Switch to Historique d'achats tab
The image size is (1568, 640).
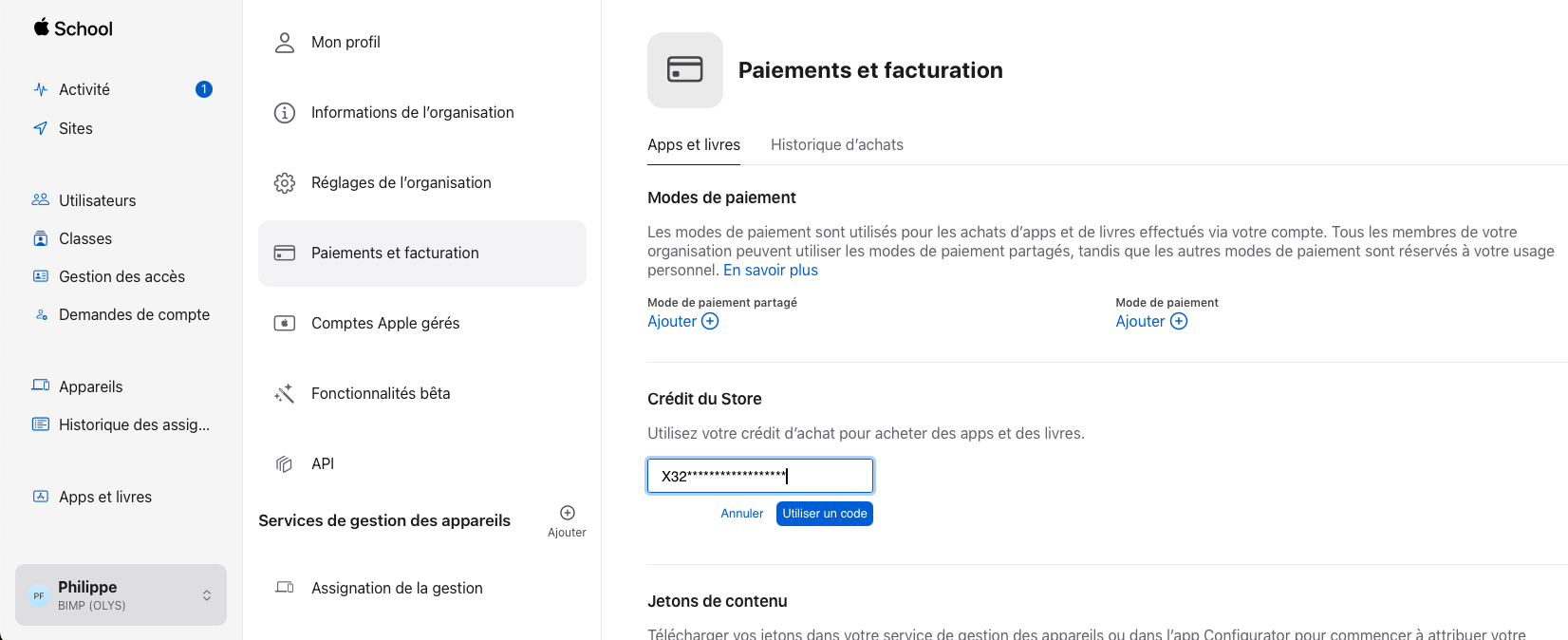(x=837, y=144)
